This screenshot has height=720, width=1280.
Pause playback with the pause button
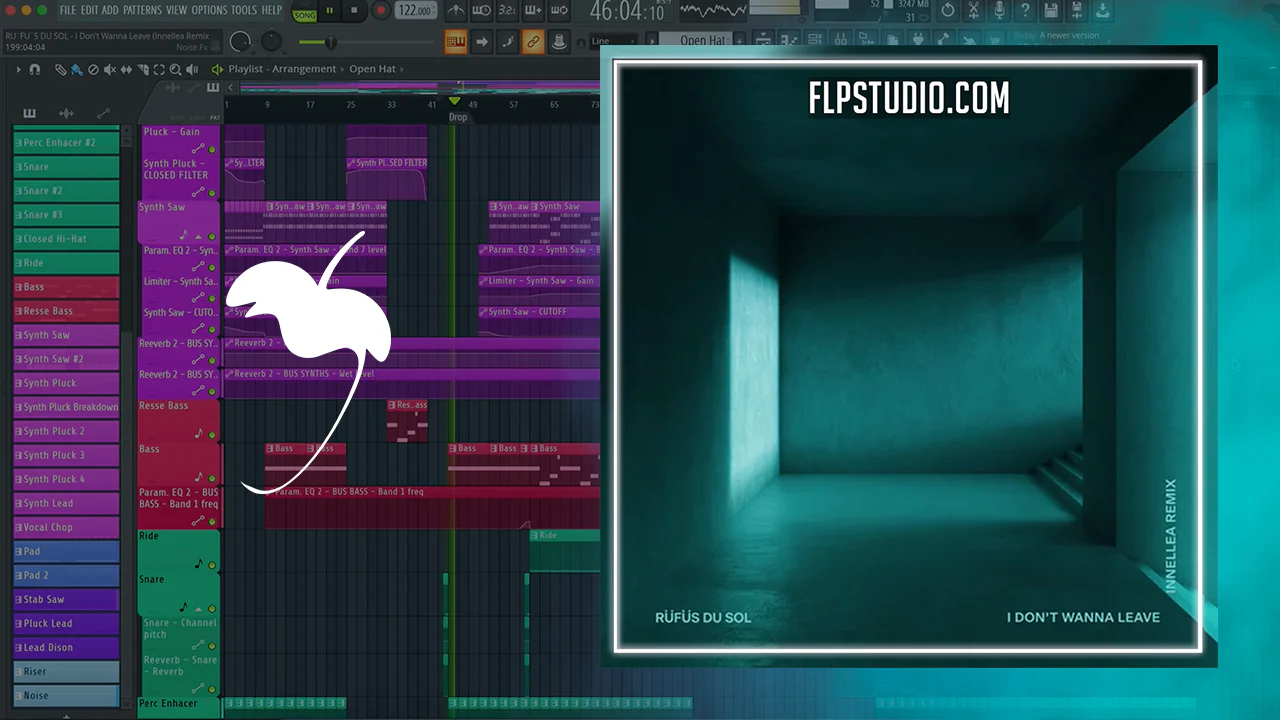pyautogui.click(x=330, y=11)
